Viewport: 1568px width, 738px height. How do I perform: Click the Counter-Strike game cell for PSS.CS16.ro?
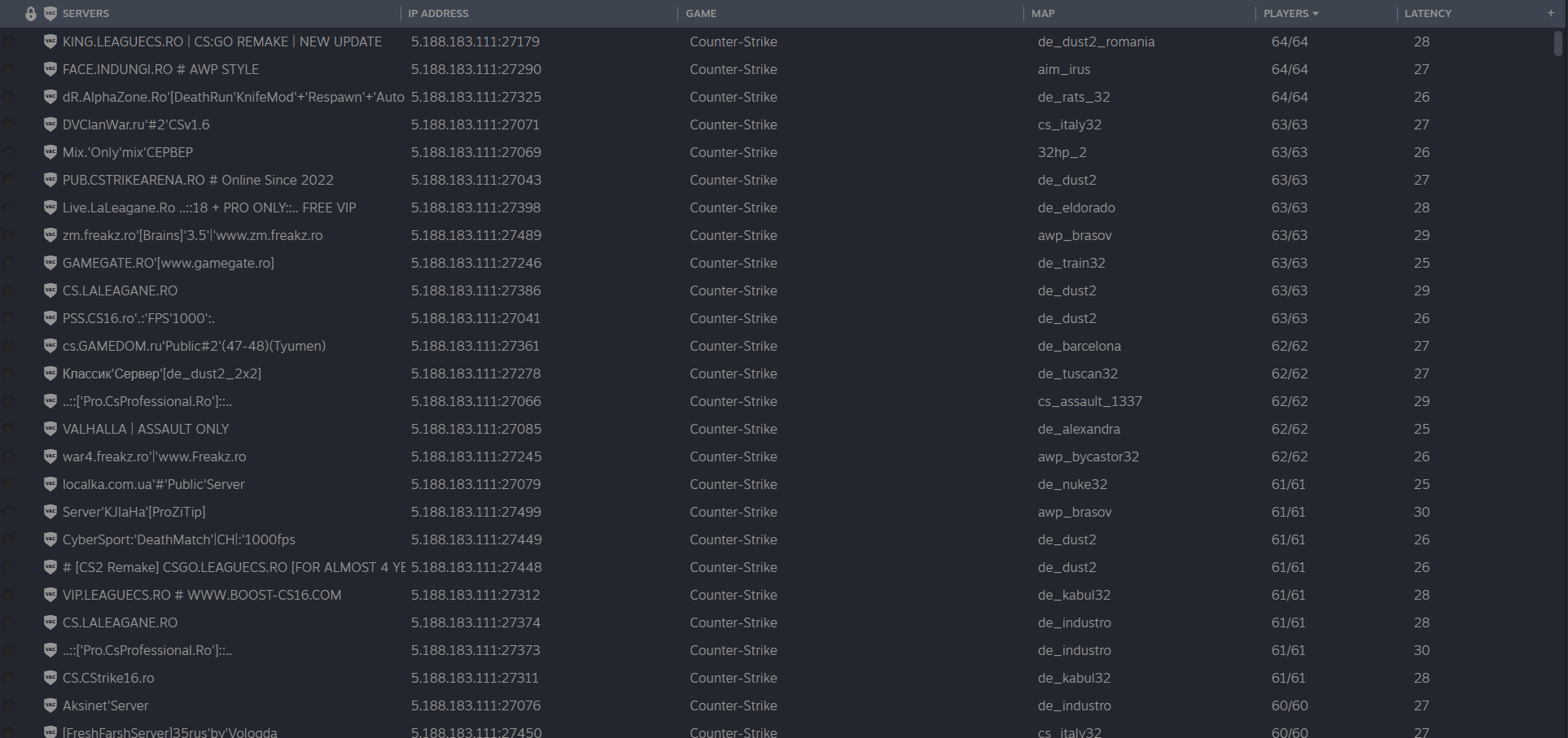click(x=734, y=318)
